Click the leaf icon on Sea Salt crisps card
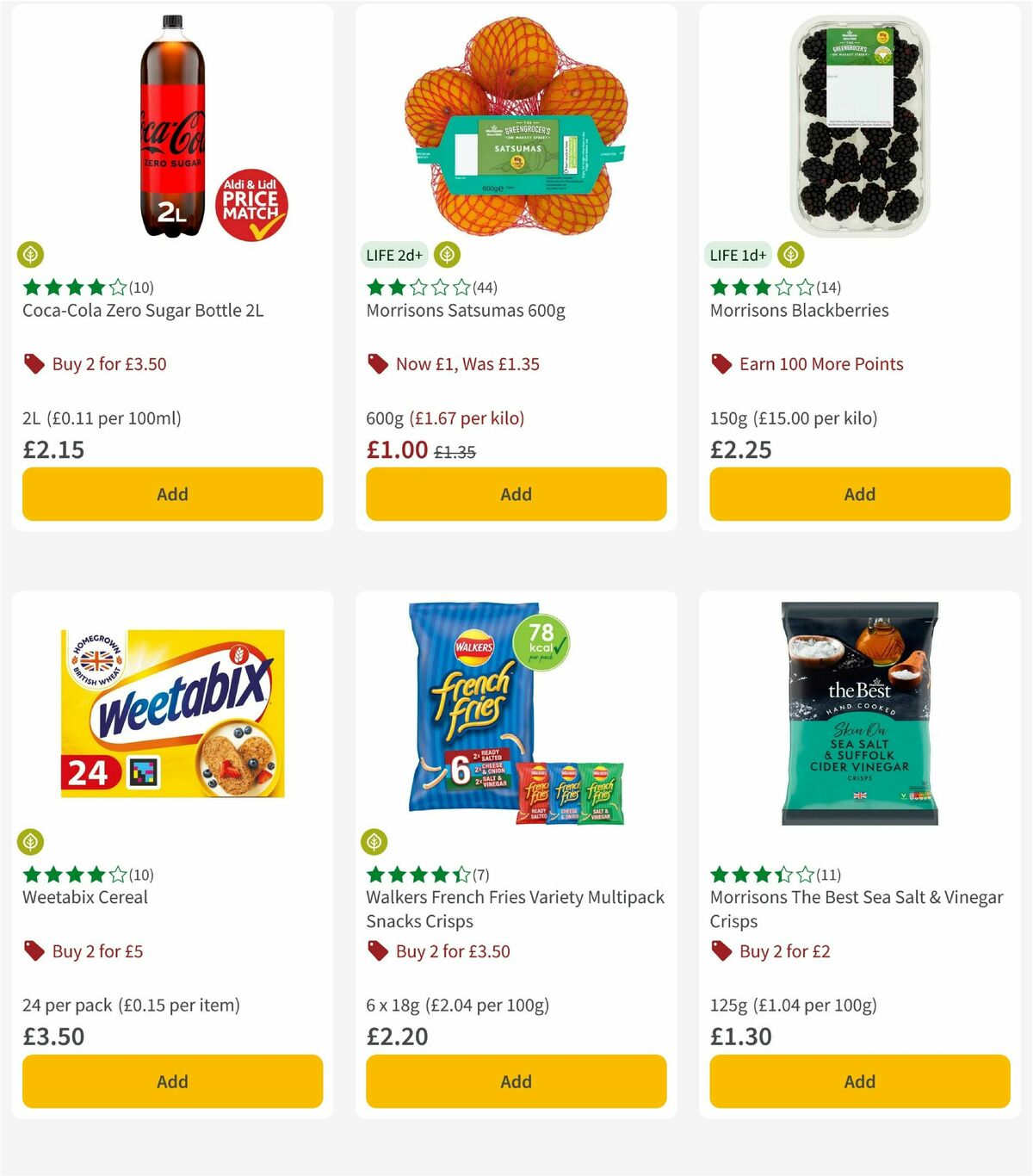This screenshot has height=1176, width=1033. 719,841
